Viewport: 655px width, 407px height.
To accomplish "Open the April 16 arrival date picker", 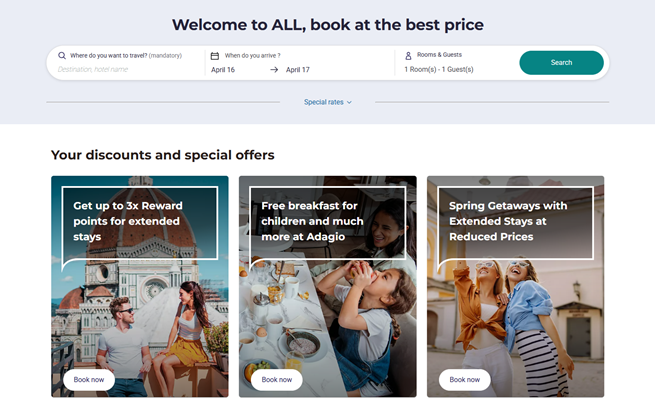I will coord(223,70).
